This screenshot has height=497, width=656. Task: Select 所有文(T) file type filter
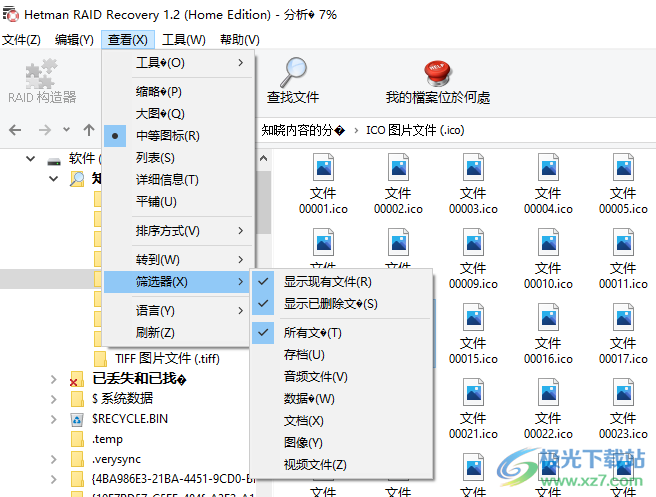(x=342, y=333)
